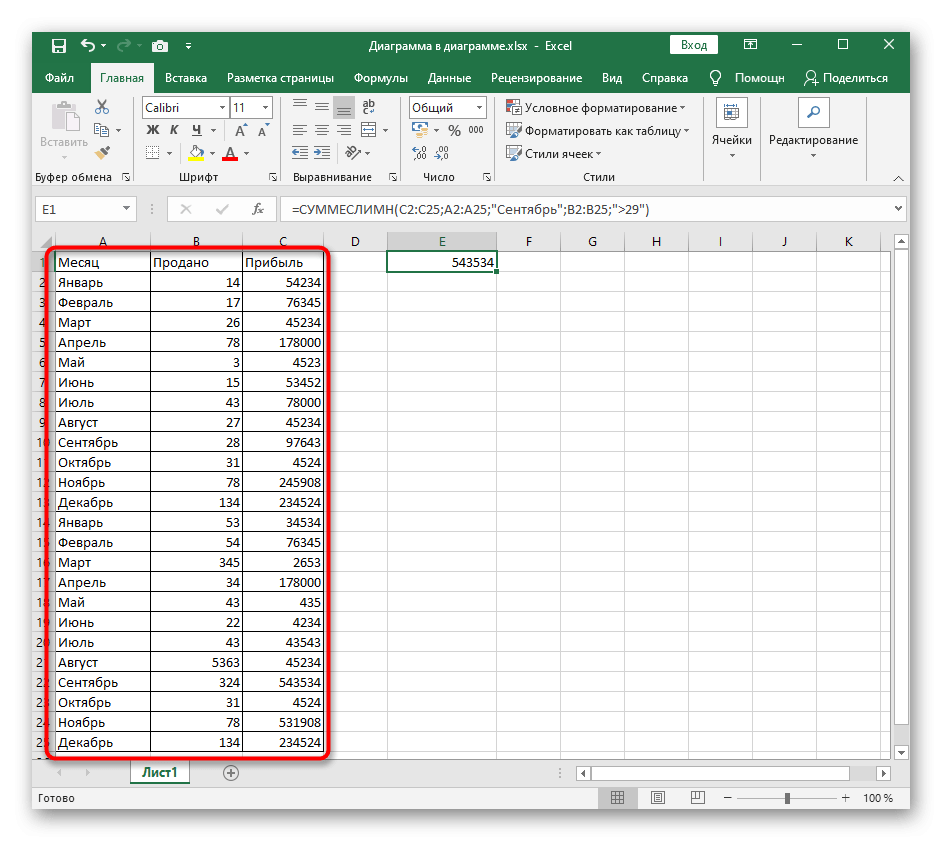Adjust the zoom slider handle
Screen dimensions: 942x841
coord(786,798)
